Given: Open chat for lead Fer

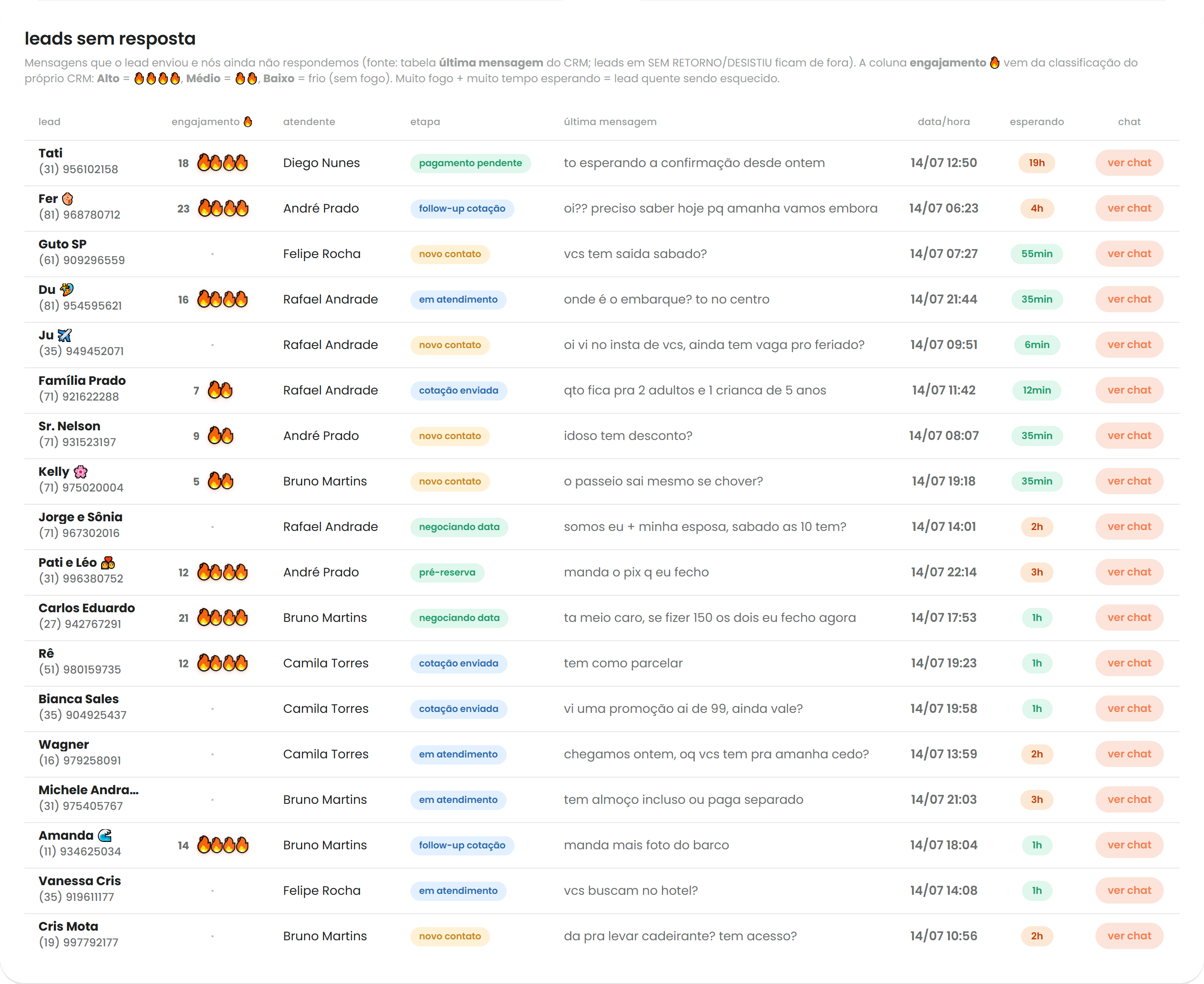Looking at the screenshot, I should click(1129, 208).
